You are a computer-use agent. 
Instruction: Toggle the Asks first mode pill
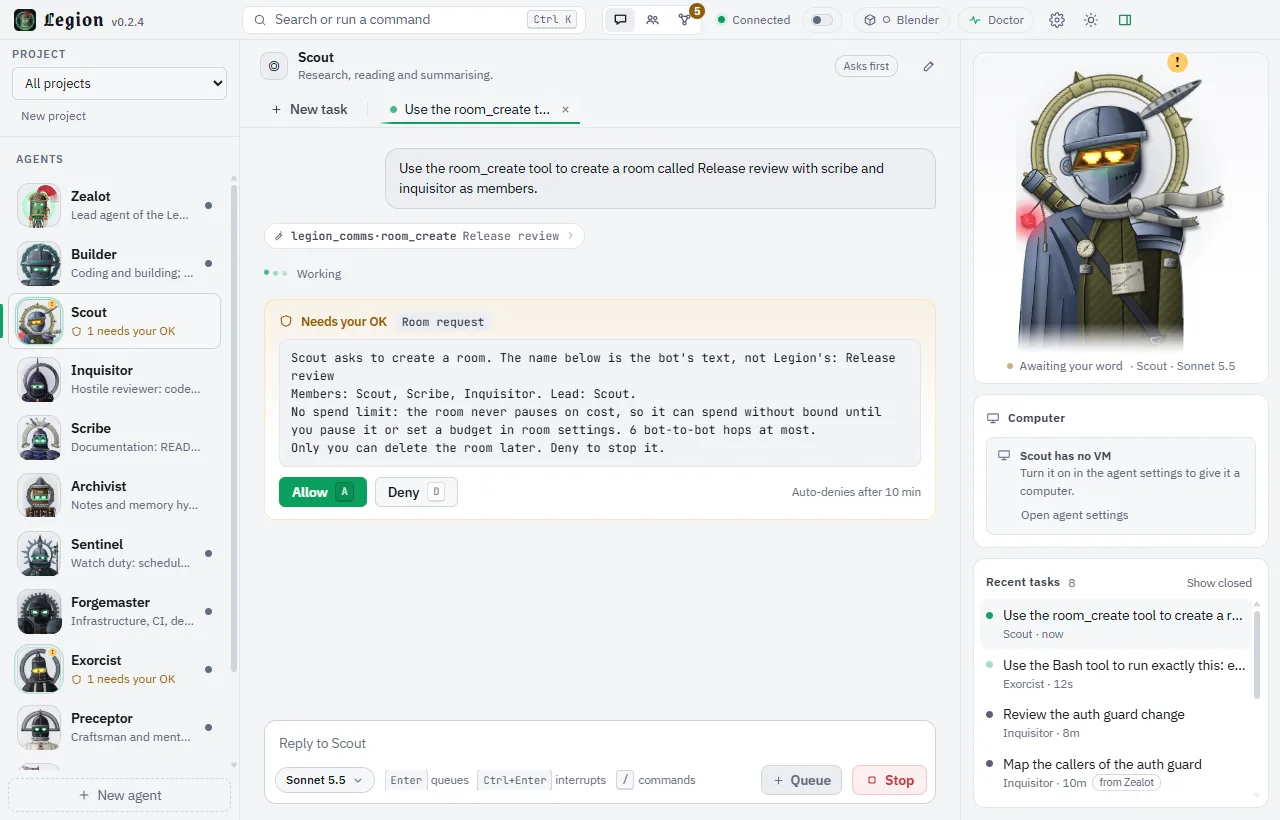click(866, 67)
